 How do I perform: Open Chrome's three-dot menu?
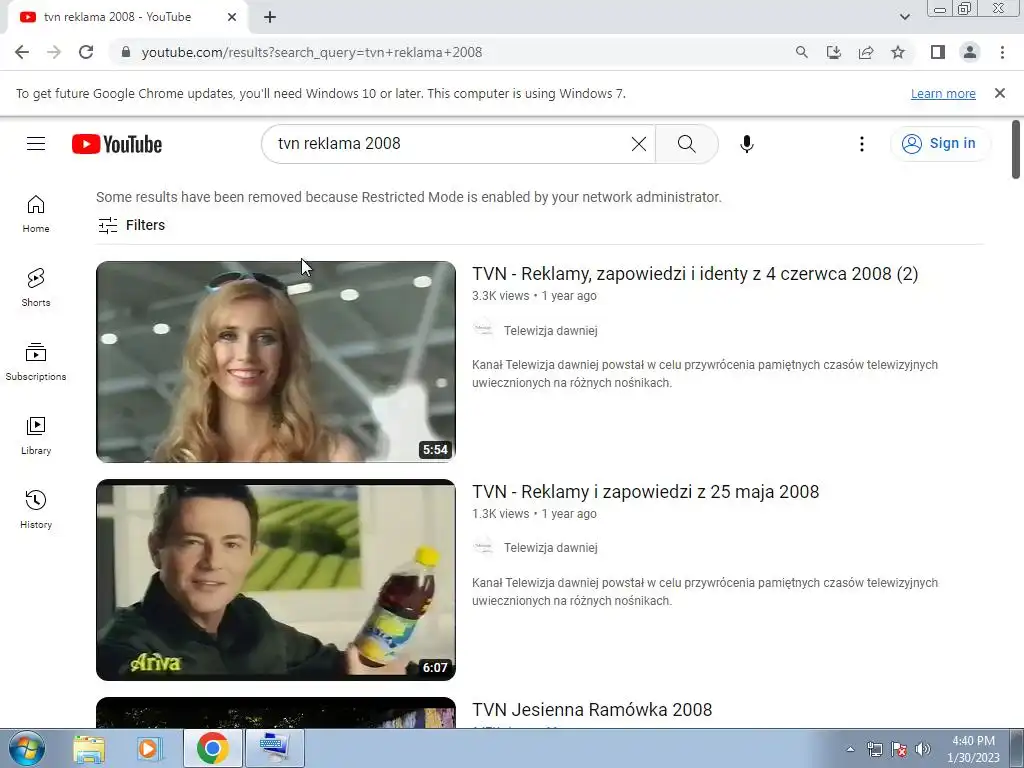coord(1002,52)
